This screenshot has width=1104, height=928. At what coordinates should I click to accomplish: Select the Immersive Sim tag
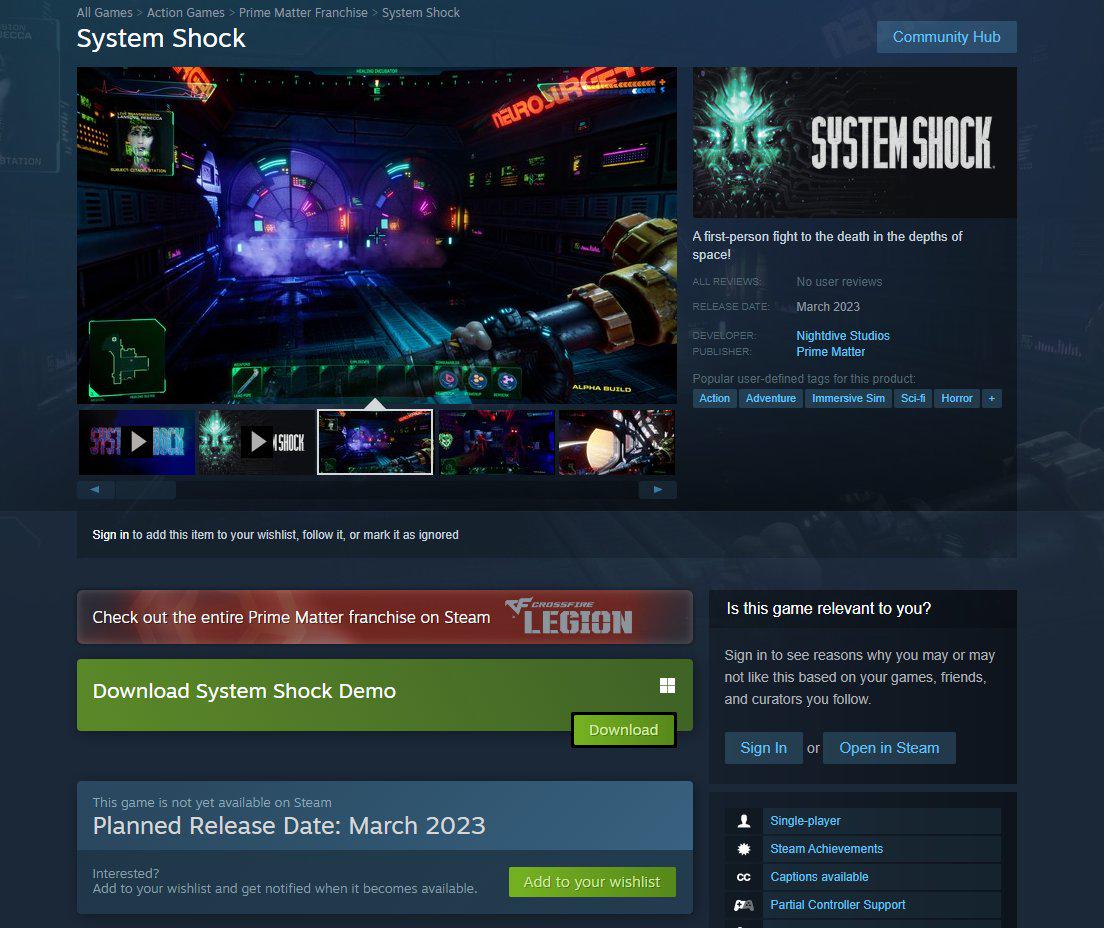pyautogui.click(x=848, y=399)
